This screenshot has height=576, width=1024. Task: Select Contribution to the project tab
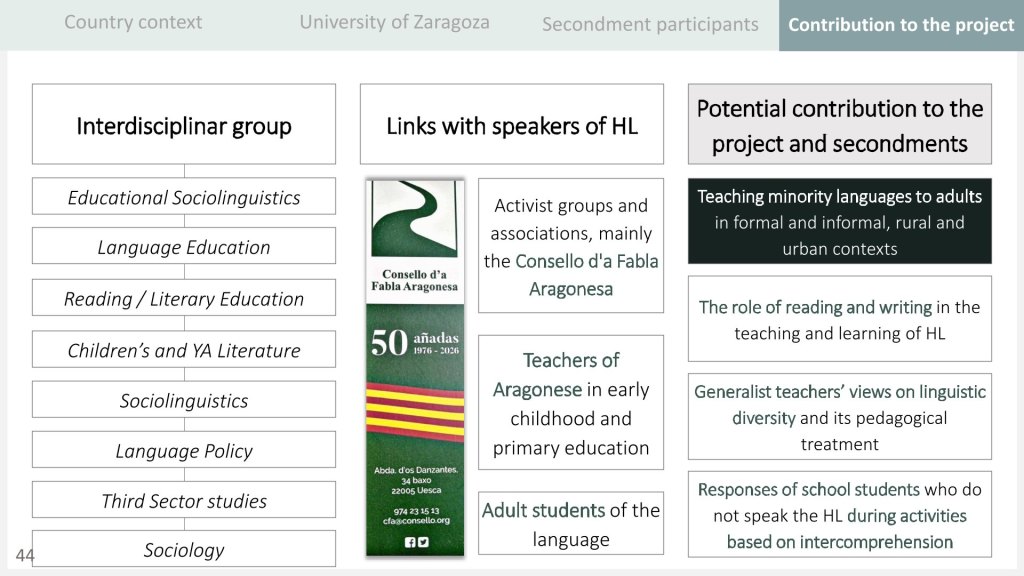[x=901, y=25]
